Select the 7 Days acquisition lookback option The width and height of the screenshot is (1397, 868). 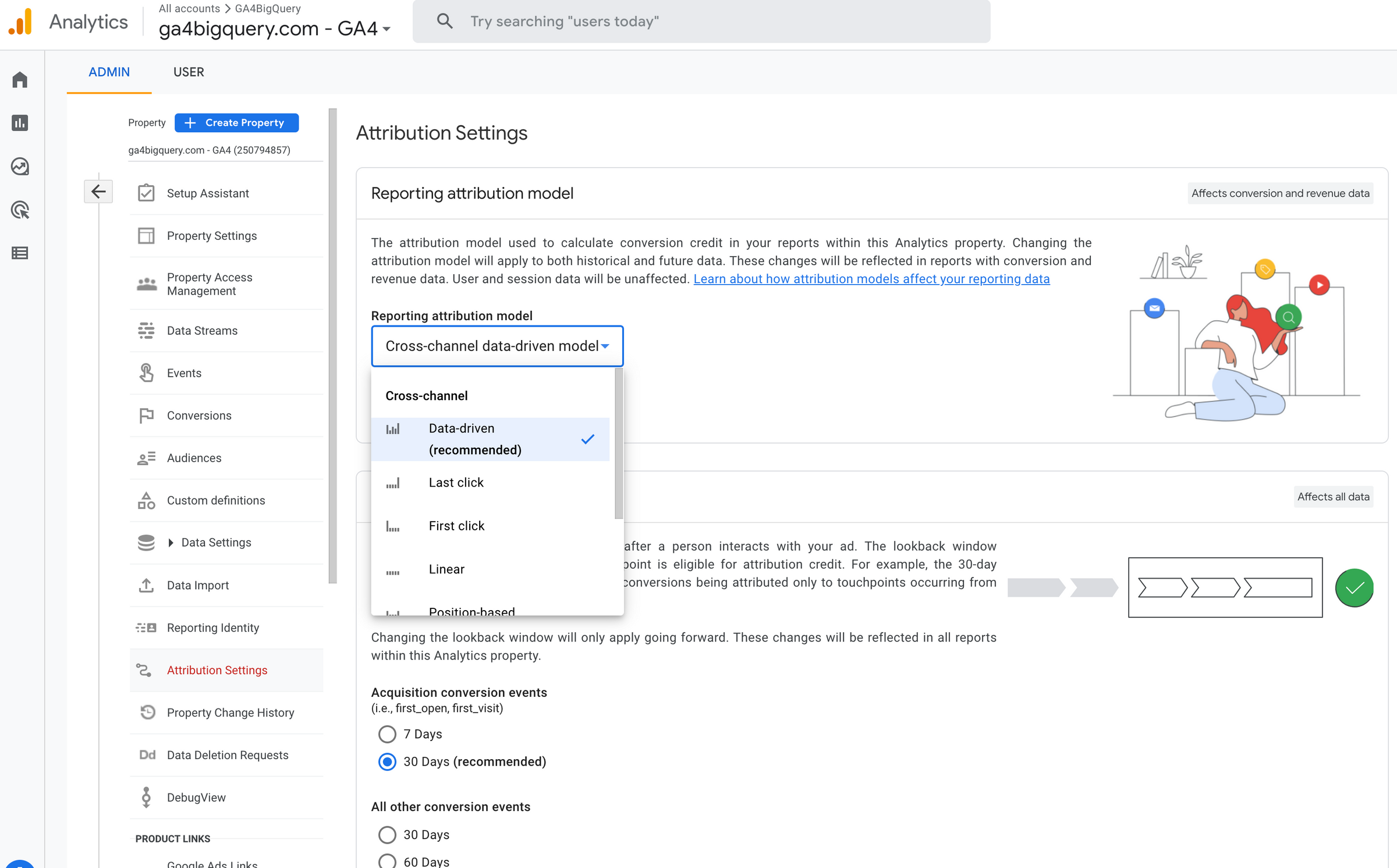click(x=387, y=734)
